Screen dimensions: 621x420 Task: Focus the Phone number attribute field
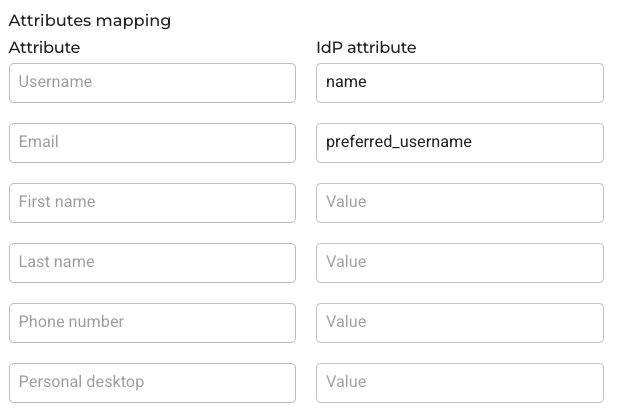coord(152,323)
